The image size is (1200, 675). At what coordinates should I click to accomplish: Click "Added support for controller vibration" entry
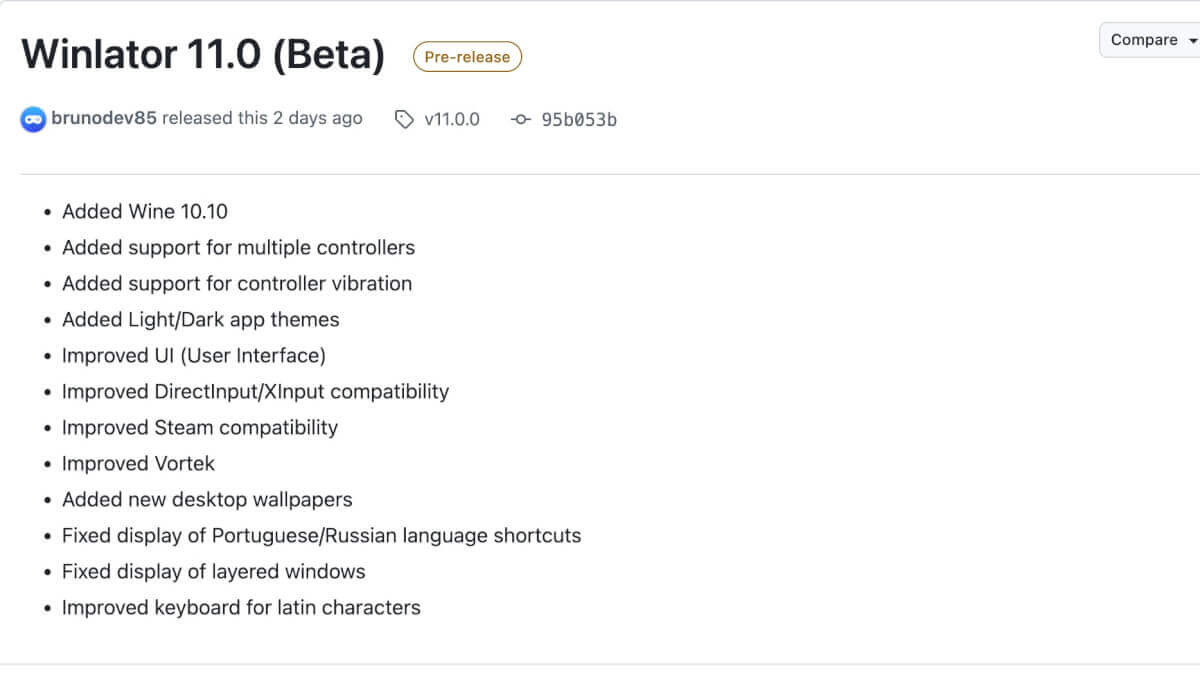pos(237,283)
